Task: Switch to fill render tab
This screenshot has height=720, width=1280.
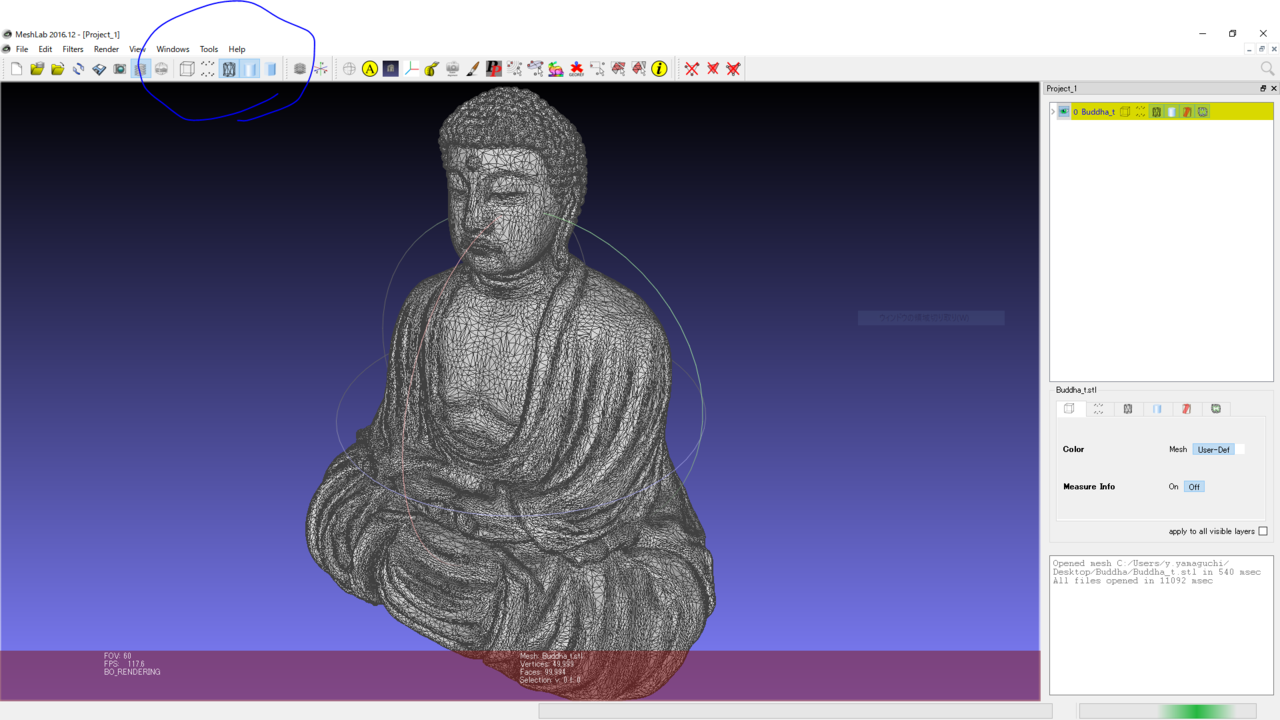Action: click(x=1157, y=409)
